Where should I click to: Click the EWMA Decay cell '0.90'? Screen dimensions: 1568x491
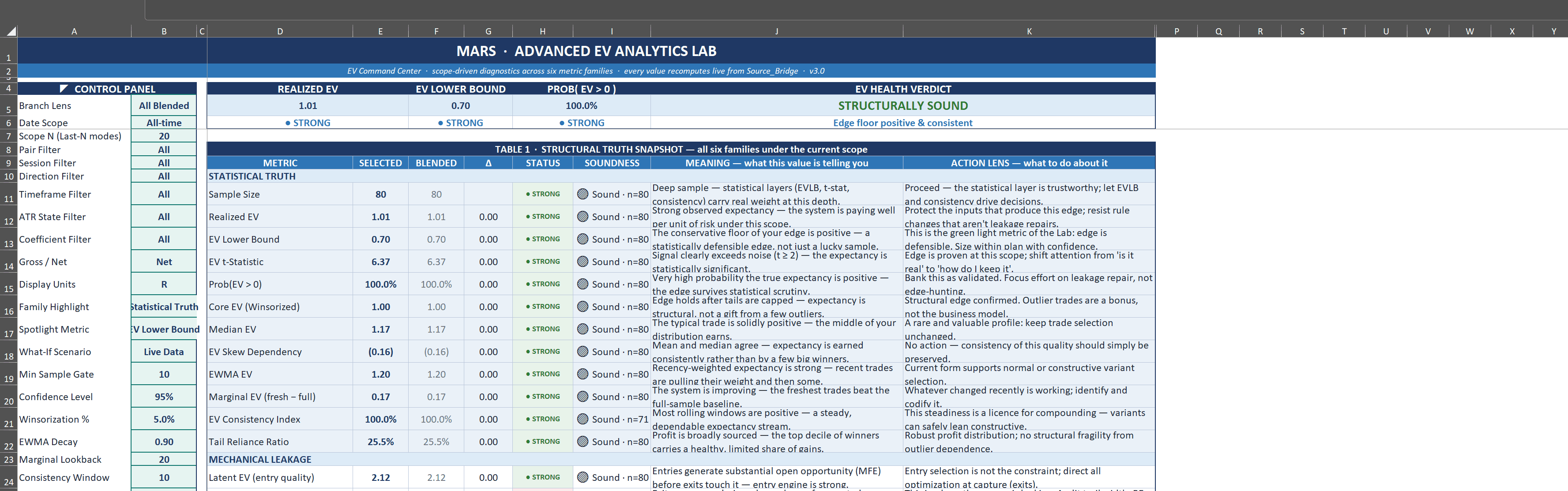tap(164, 442)
